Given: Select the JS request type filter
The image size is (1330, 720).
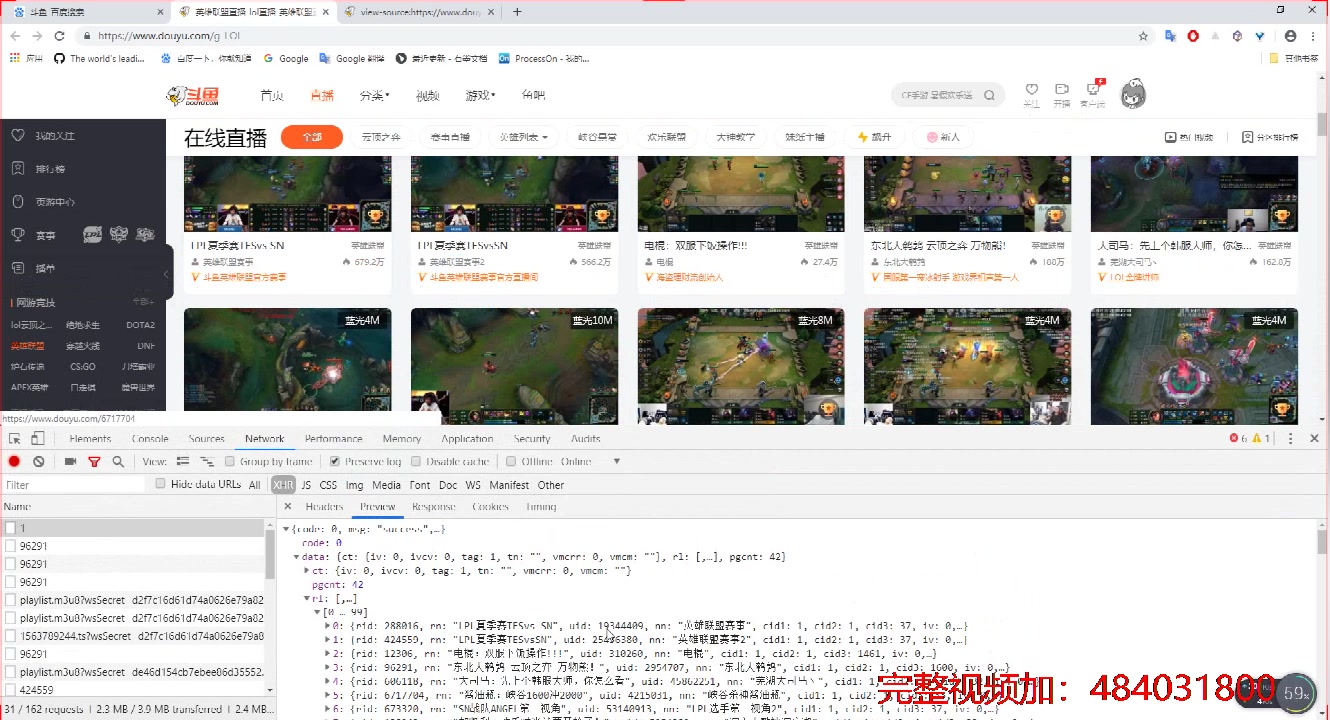Looking at the screenshot, I should point(306,485).
